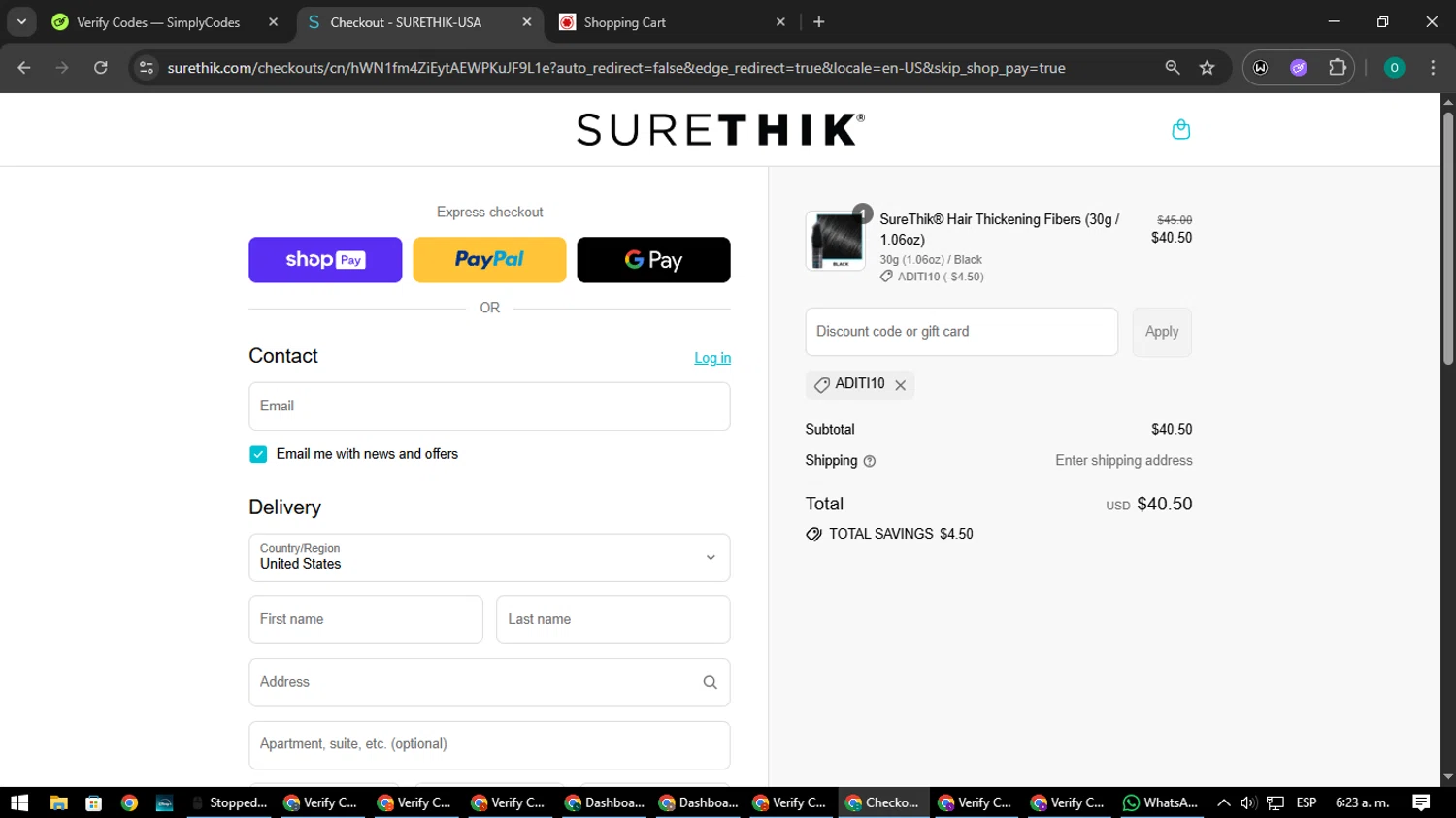Reload the checkout page
The height and width of the screenshot is (818, 1456).
coord(101,68)
